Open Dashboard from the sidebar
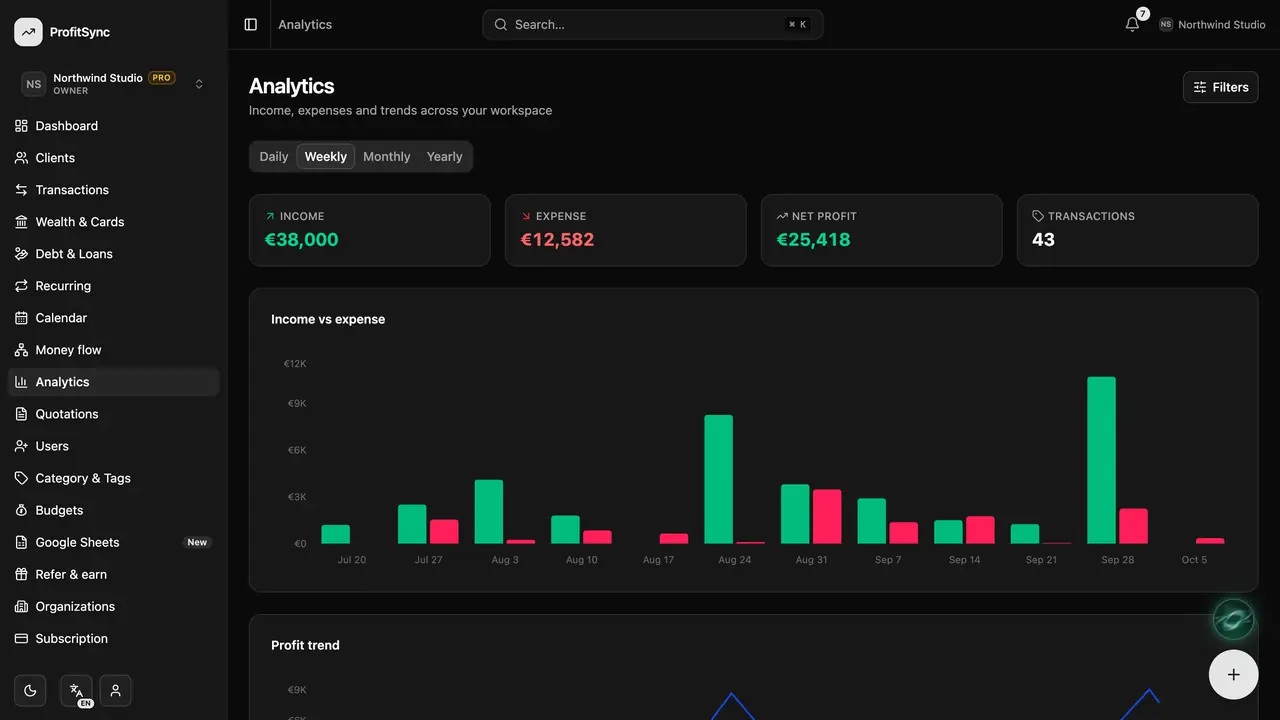The height and width of the screenshot is (720, 1280). tap(113, 126)
